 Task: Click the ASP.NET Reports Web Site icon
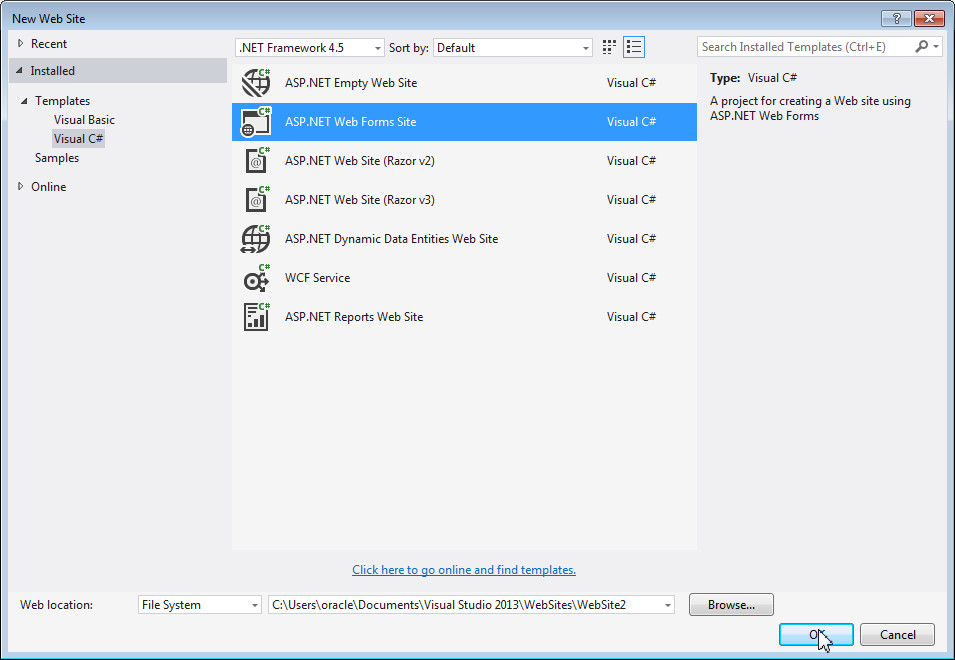[x=256, y=317]
